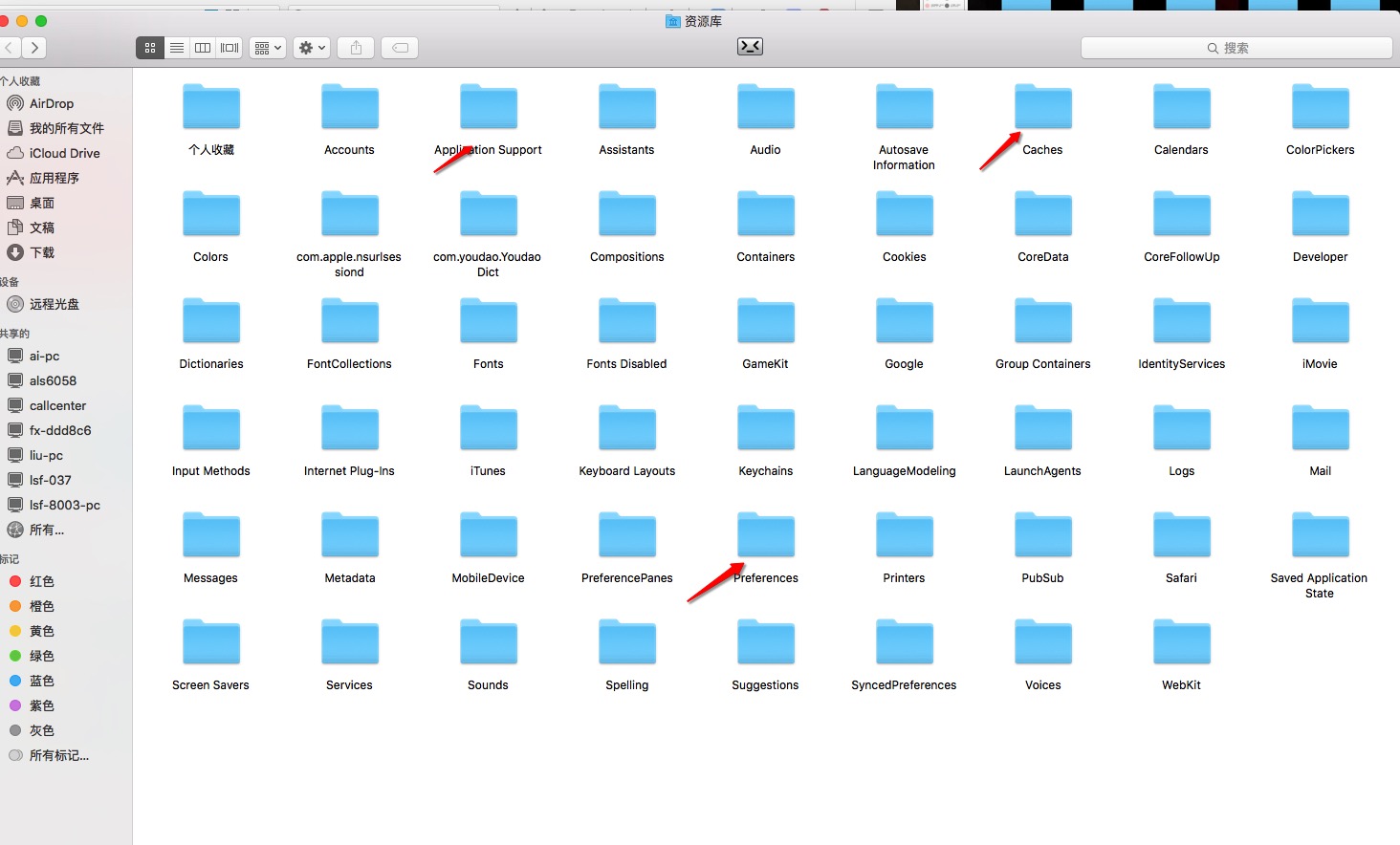Viewport: 1400px width, 845px height.
Task: Open the iTunes folder
Action: pos(488,428)
